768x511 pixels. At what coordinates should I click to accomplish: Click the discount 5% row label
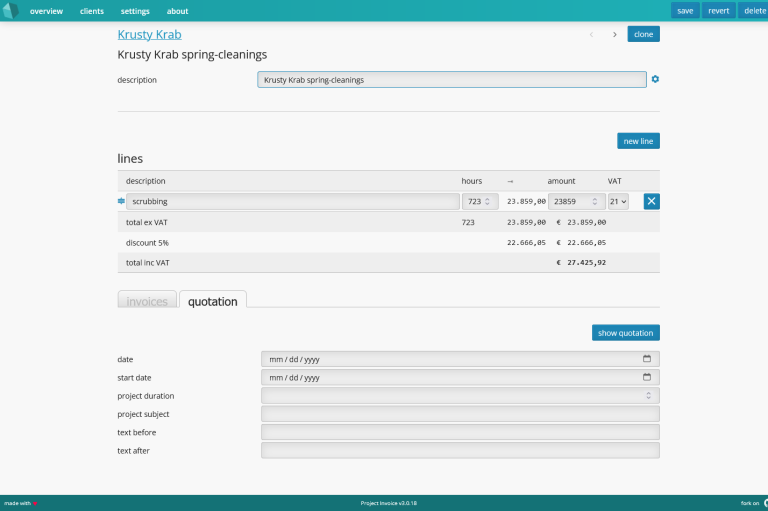[x=147, y=243]
